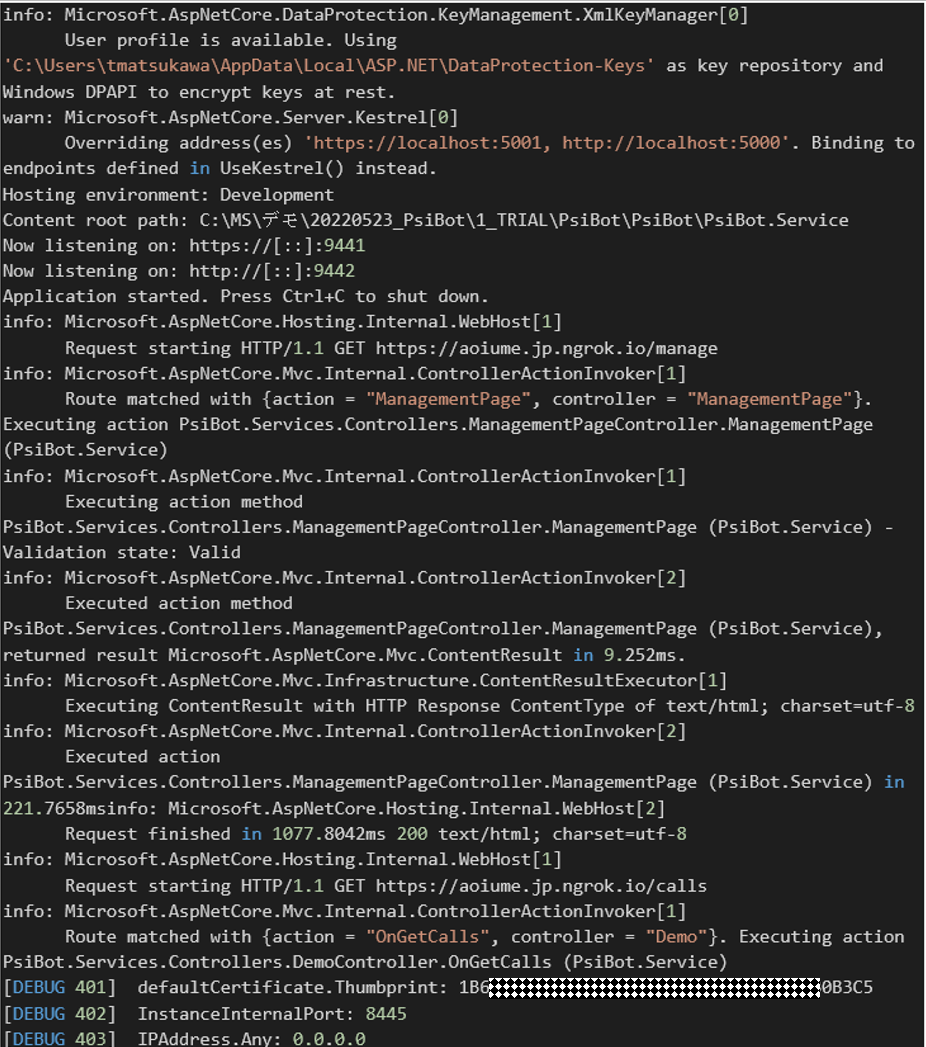Viewport: 926px width, 1047px height.
Task: Open the https://localhost:5001 address link
Action: [x=427, y=143]
